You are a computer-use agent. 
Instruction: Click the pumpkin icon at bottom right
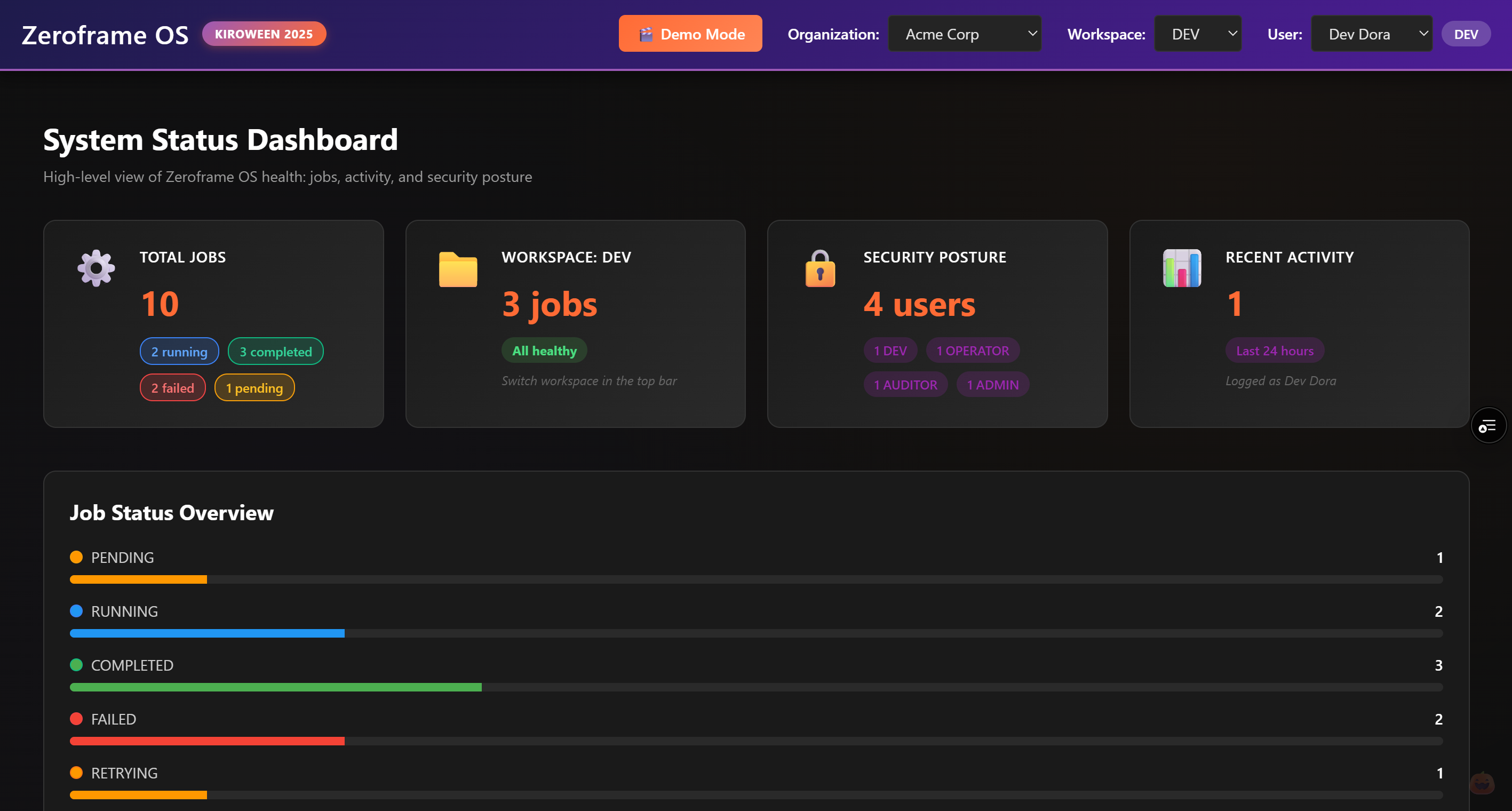pos(1482,783)
